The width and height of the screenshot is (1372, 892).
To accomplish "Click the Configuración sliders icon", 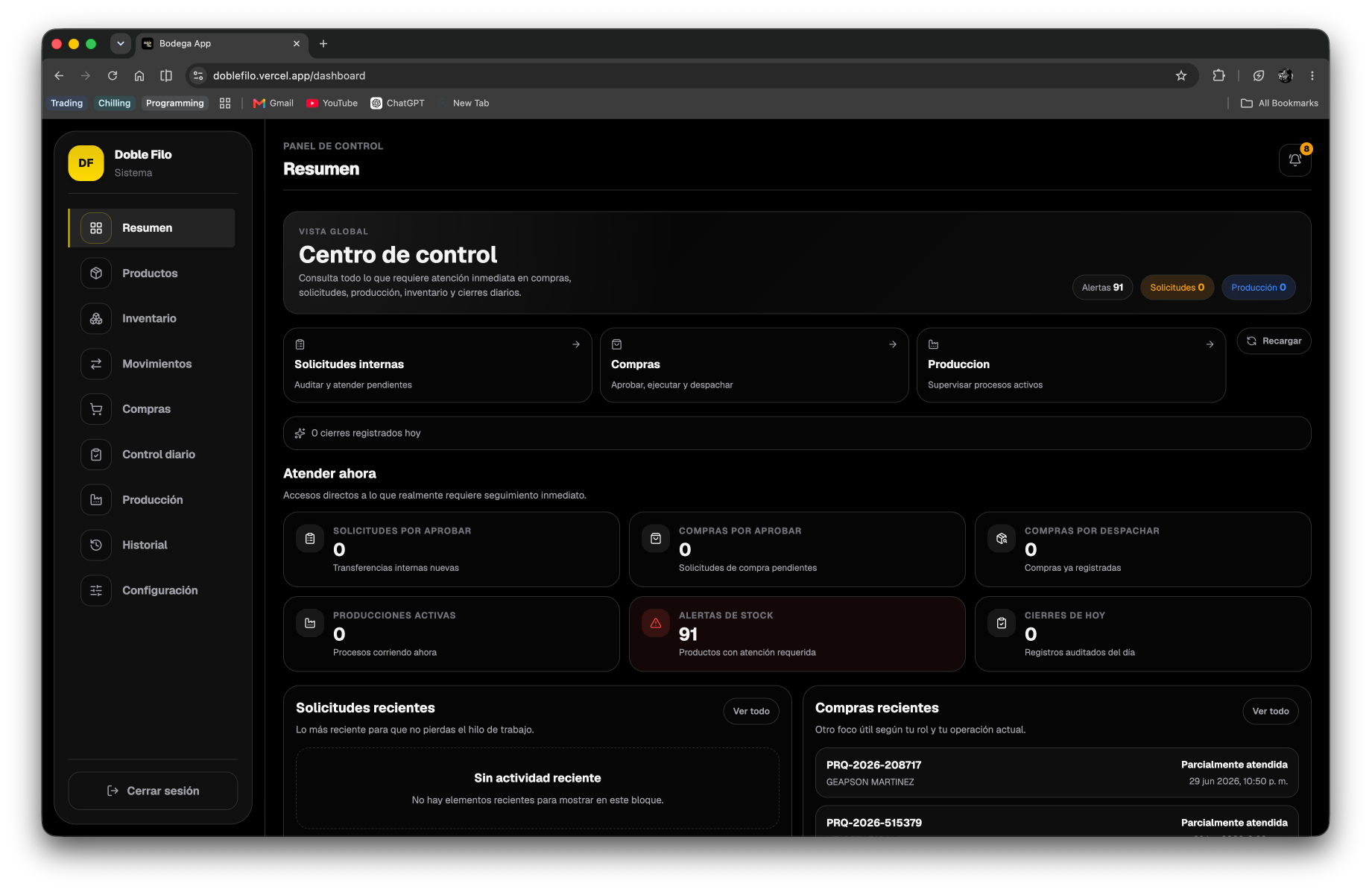I will (96, 590).
